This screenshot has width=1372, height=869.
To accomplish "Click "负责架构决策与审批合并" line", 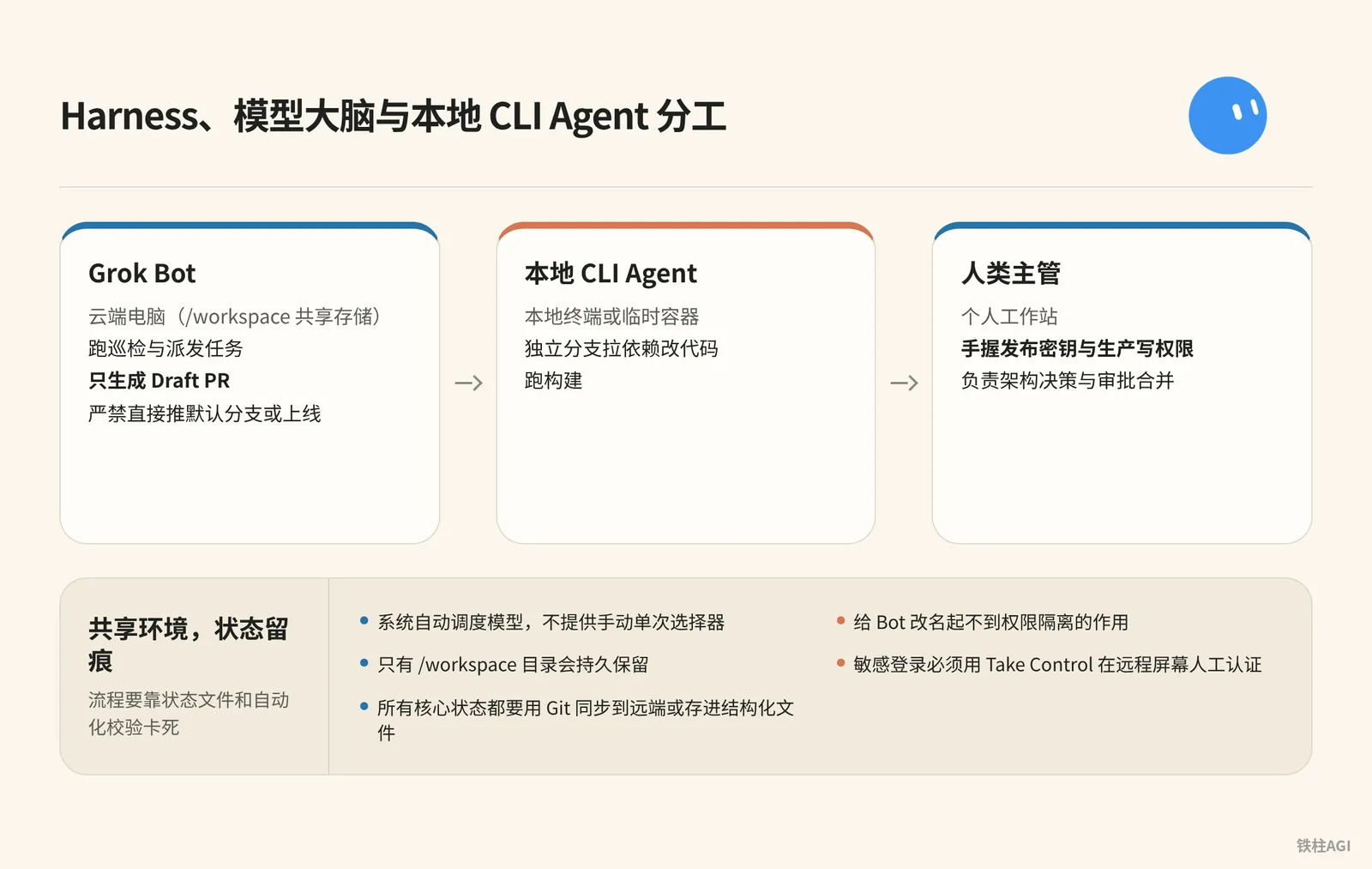I will (1068, 381).
